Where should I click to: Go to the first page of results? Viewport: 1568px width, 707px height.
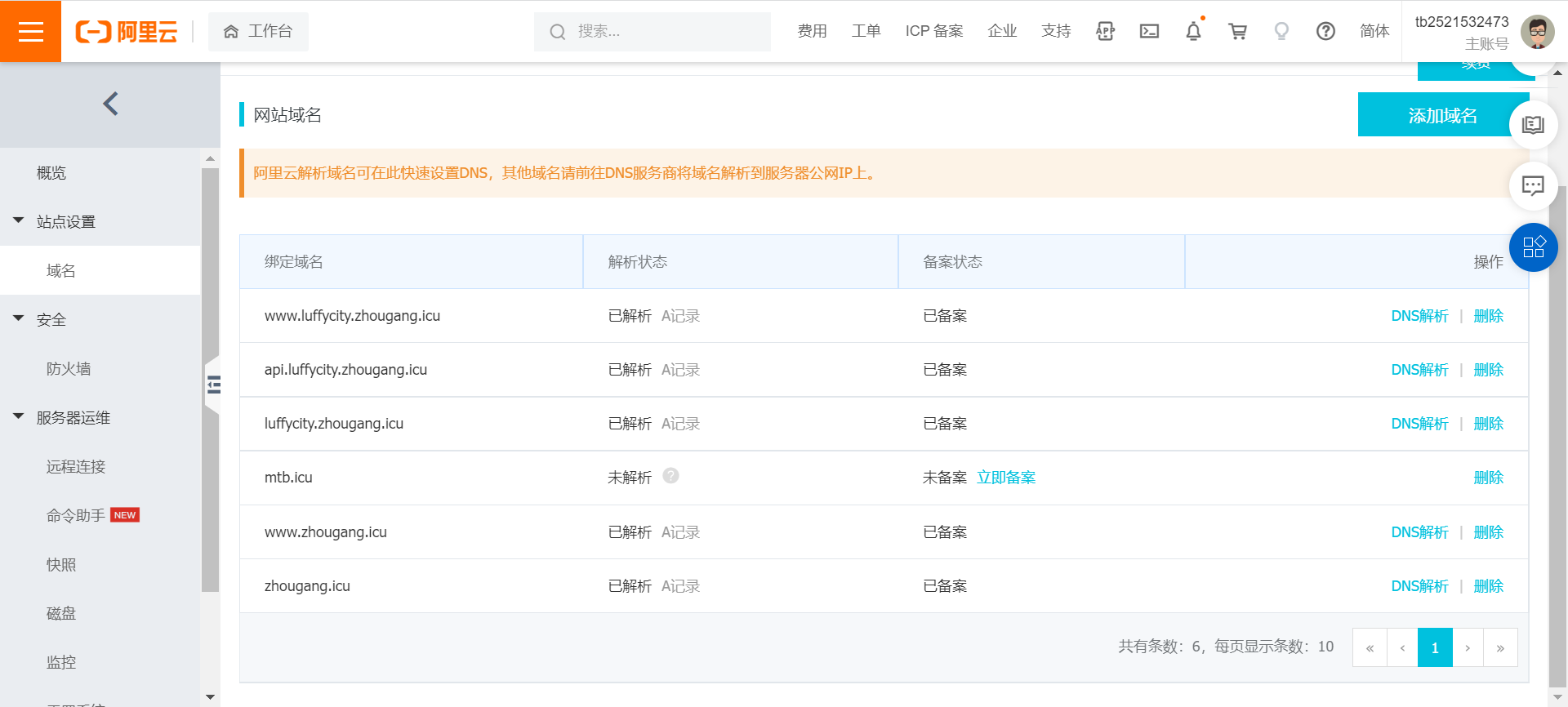coord(1370,647)
